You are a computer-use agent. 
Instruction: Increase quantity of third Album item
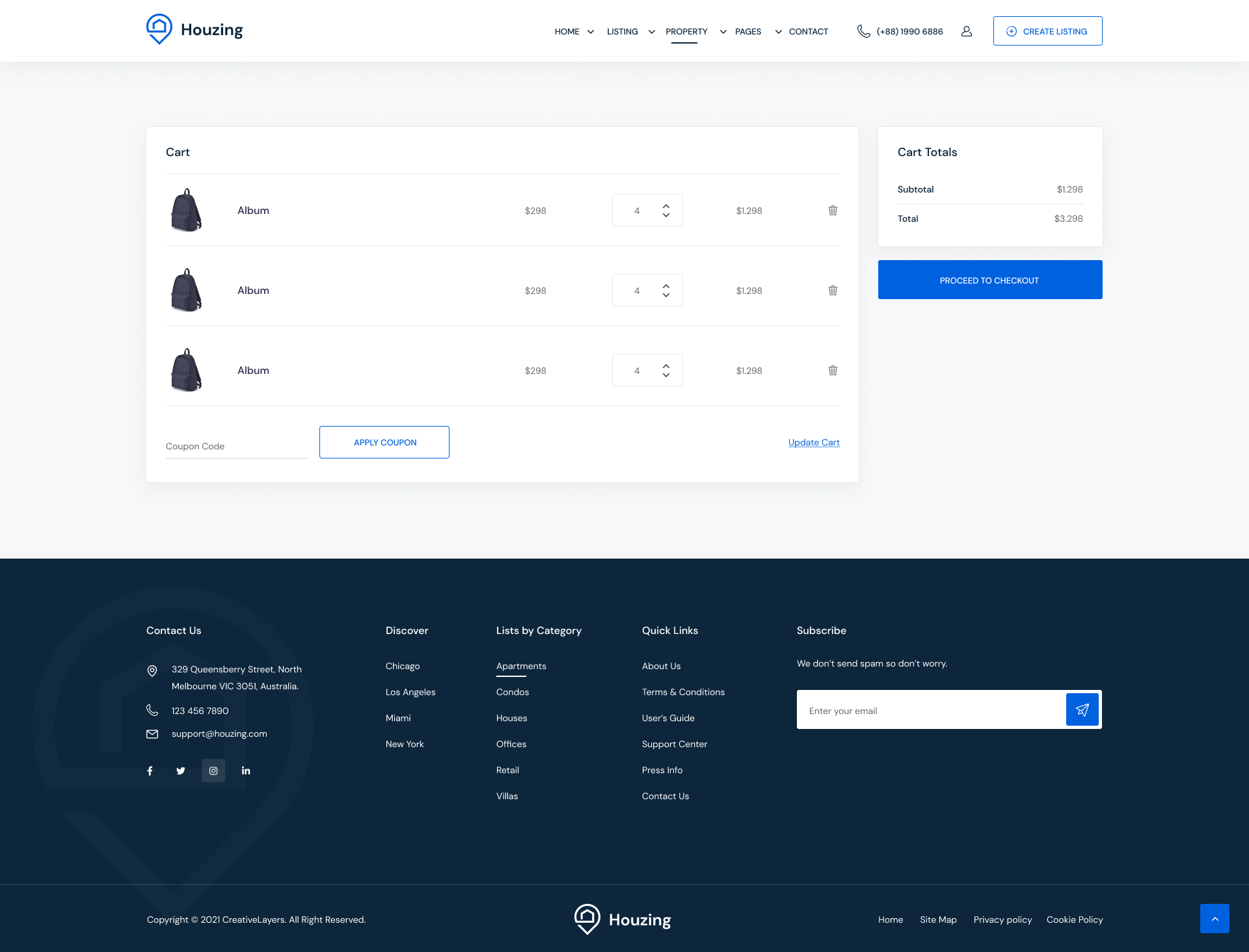[x=666, y=365]
